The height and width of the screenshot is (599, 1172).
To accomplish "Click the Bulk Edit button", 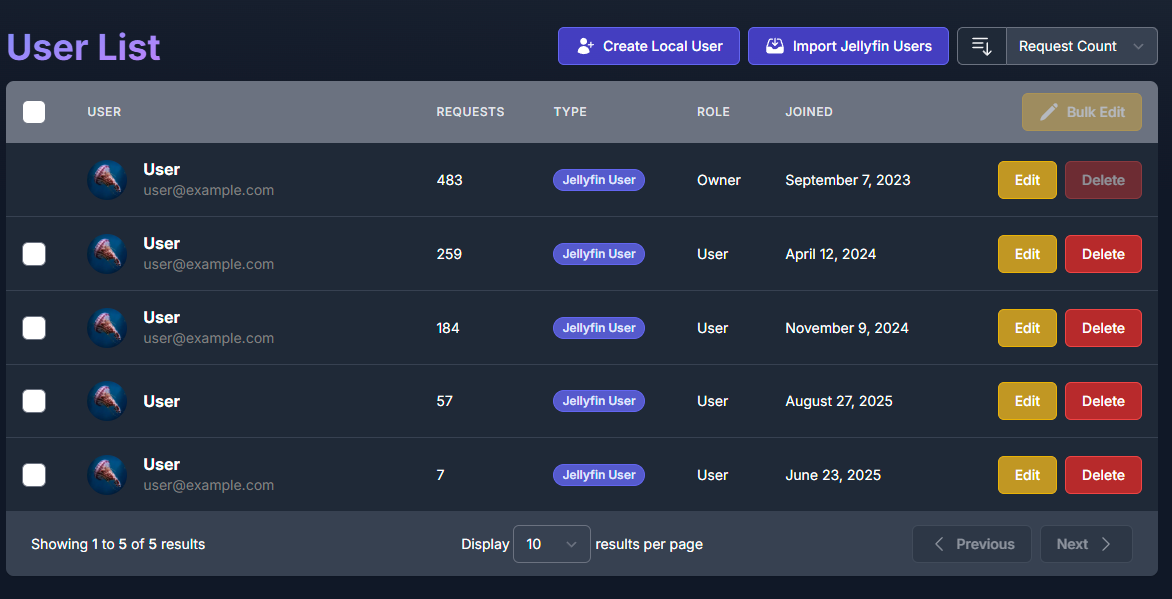I will 1082,112.
